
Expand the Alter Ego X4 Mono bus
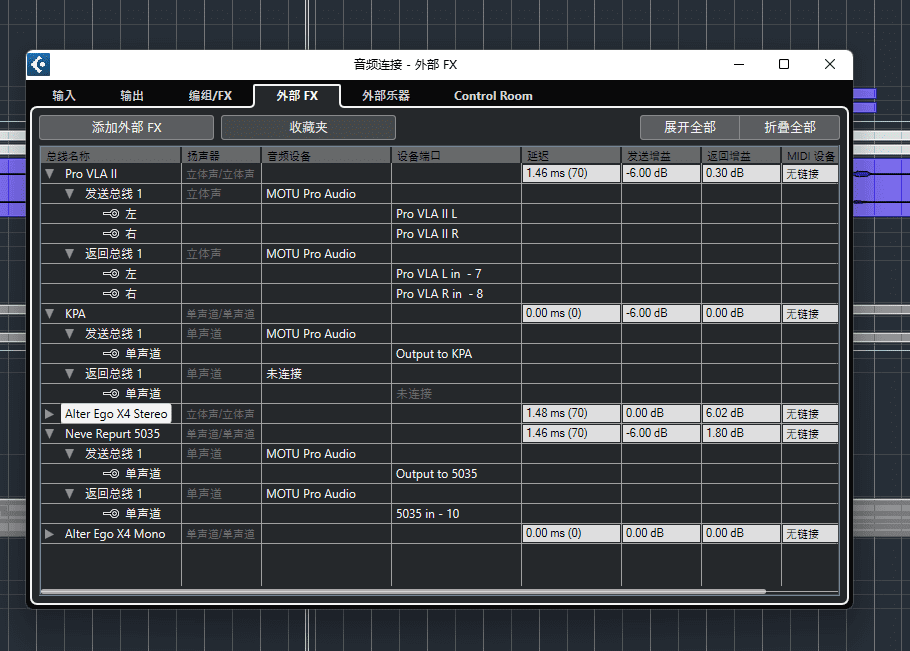point(50,534)
